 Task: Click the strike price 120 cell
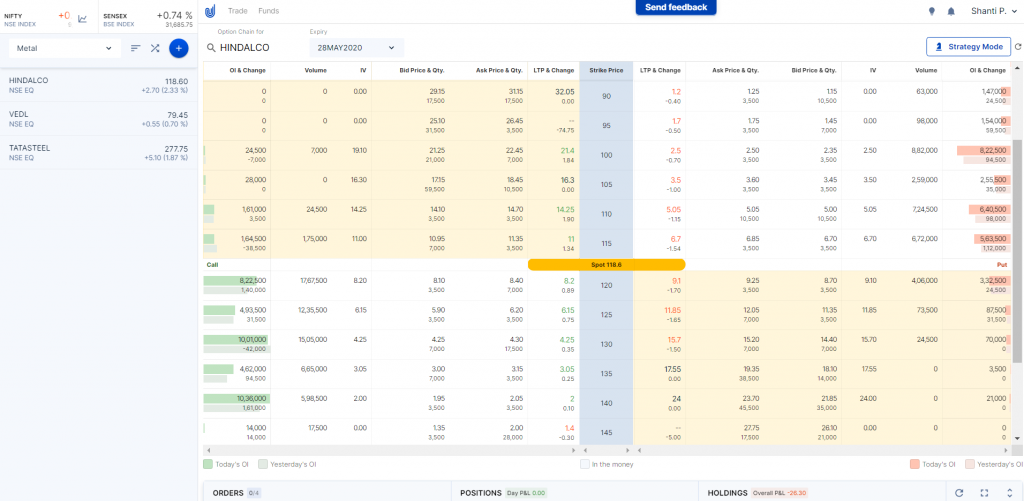(606, 286)
